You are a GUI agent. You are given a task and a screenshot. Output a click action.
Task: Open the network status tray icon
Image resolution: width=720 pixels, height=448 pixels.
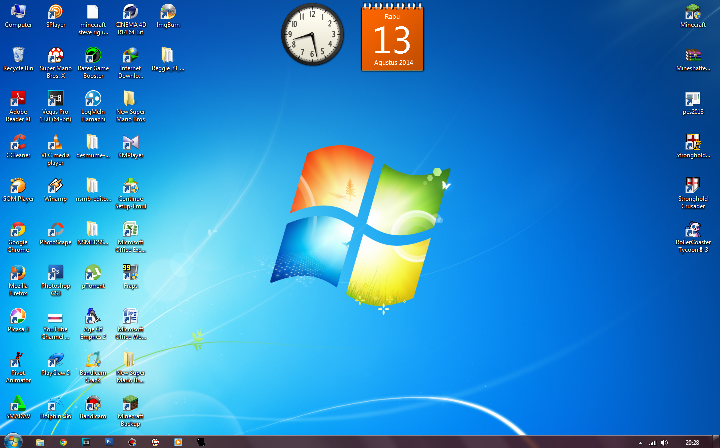click(652, 442)
